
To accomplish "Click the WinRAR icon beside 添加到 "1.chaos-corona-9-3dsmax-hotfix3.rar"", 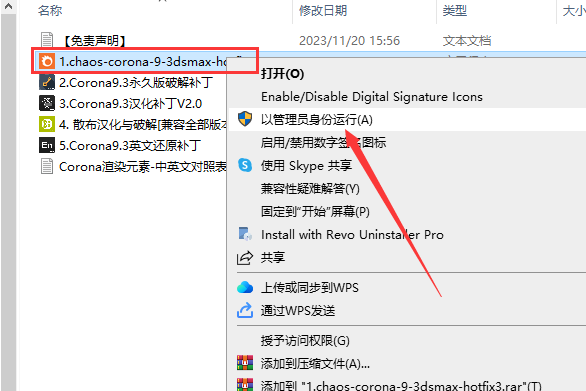I will (x=245, y=385).
